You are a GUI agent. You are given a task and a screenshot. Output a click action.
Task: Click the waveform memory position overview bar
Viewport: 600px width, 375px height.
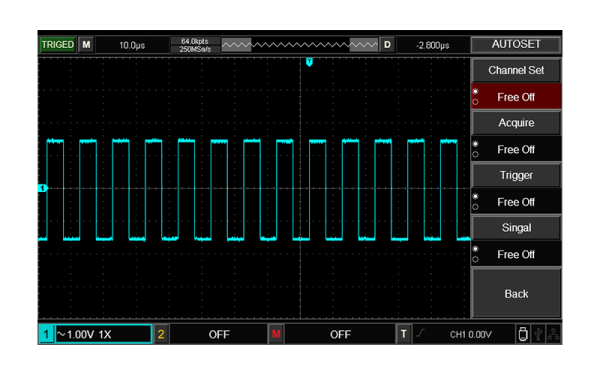pyautogui.click(x=300, y=45)
